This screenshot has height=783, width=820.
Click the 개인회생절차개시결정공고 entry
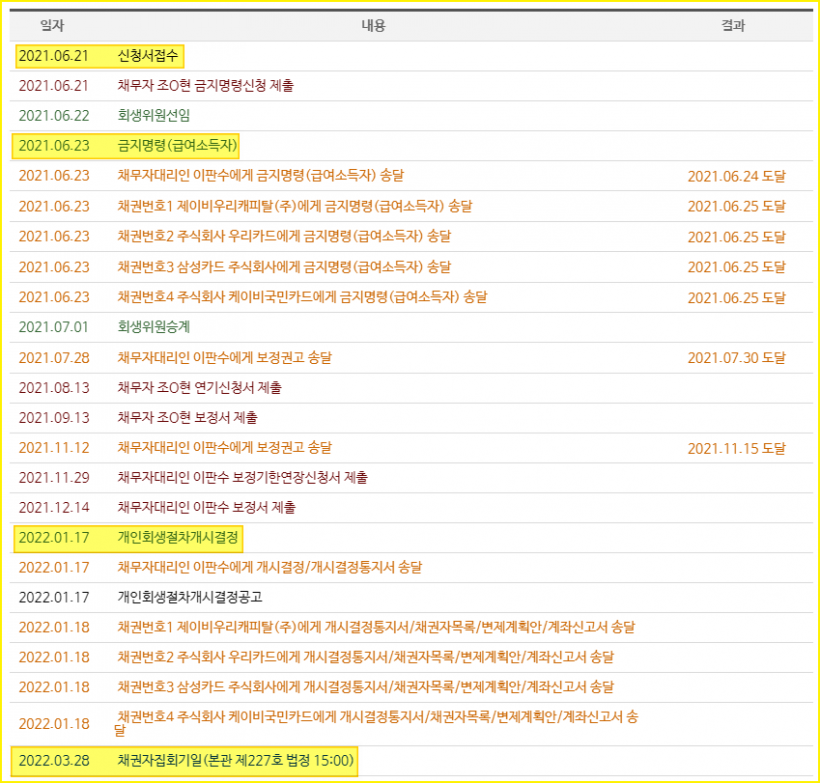click(x=190, y=597)
